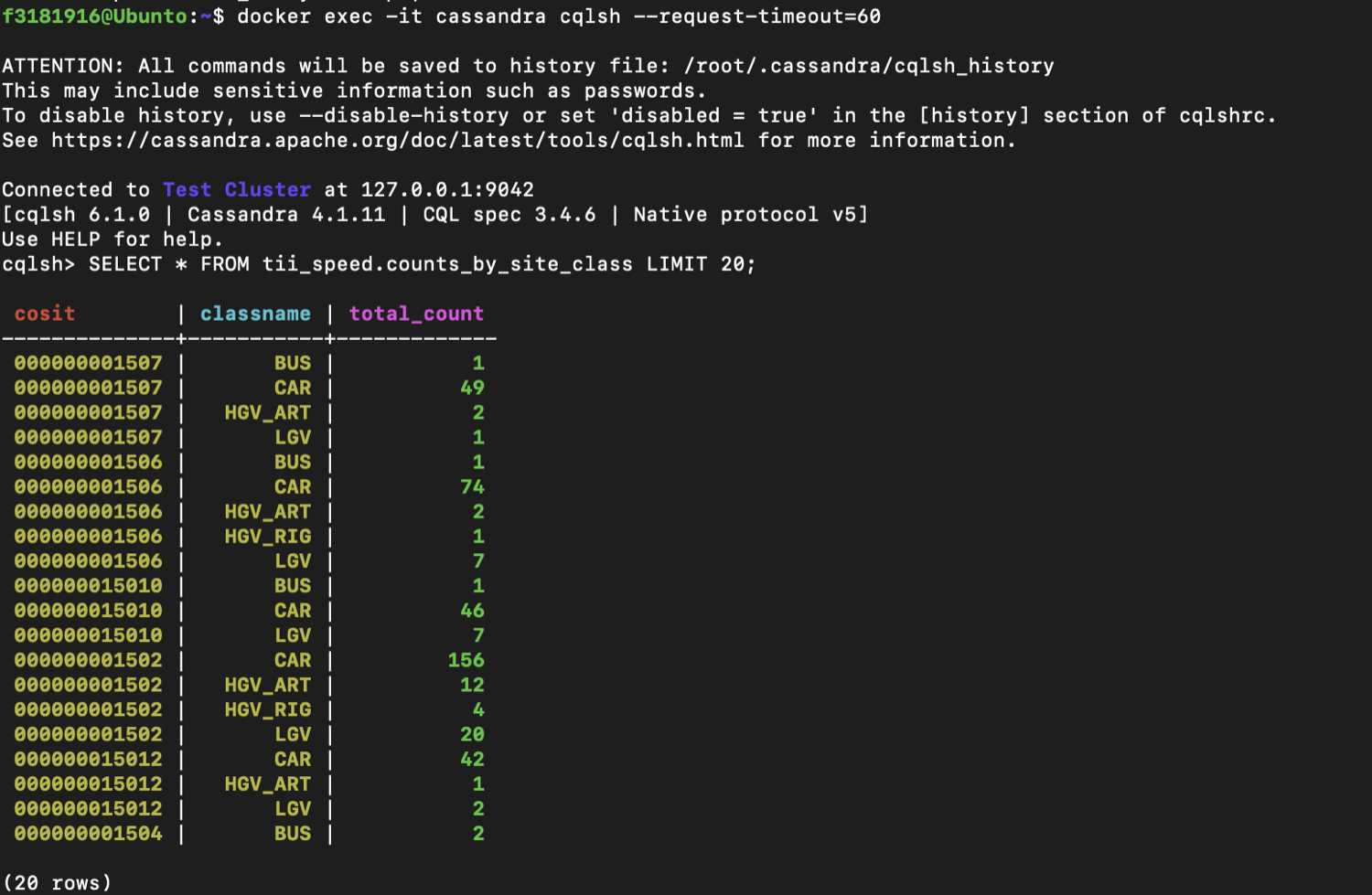
Task: Click BUS classname in the 000000001504 row
Action: coord(293,833)
